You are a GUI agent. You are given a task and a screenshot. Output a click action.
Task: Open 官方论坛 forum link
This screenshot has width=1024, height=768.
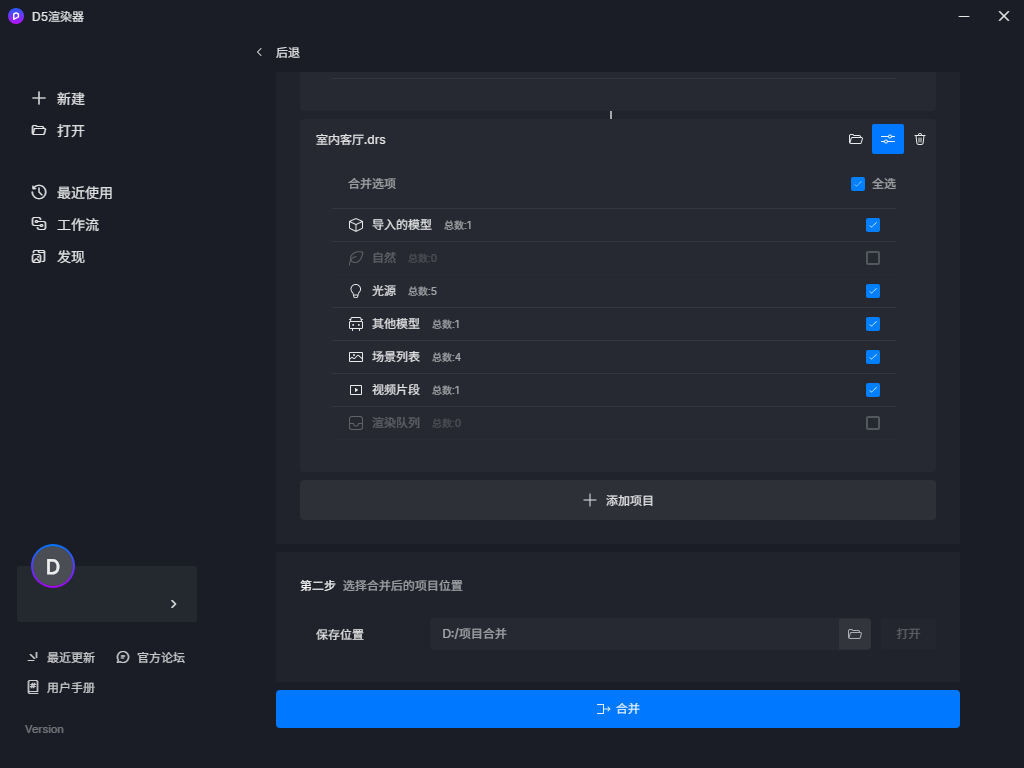tap(151, 657)
